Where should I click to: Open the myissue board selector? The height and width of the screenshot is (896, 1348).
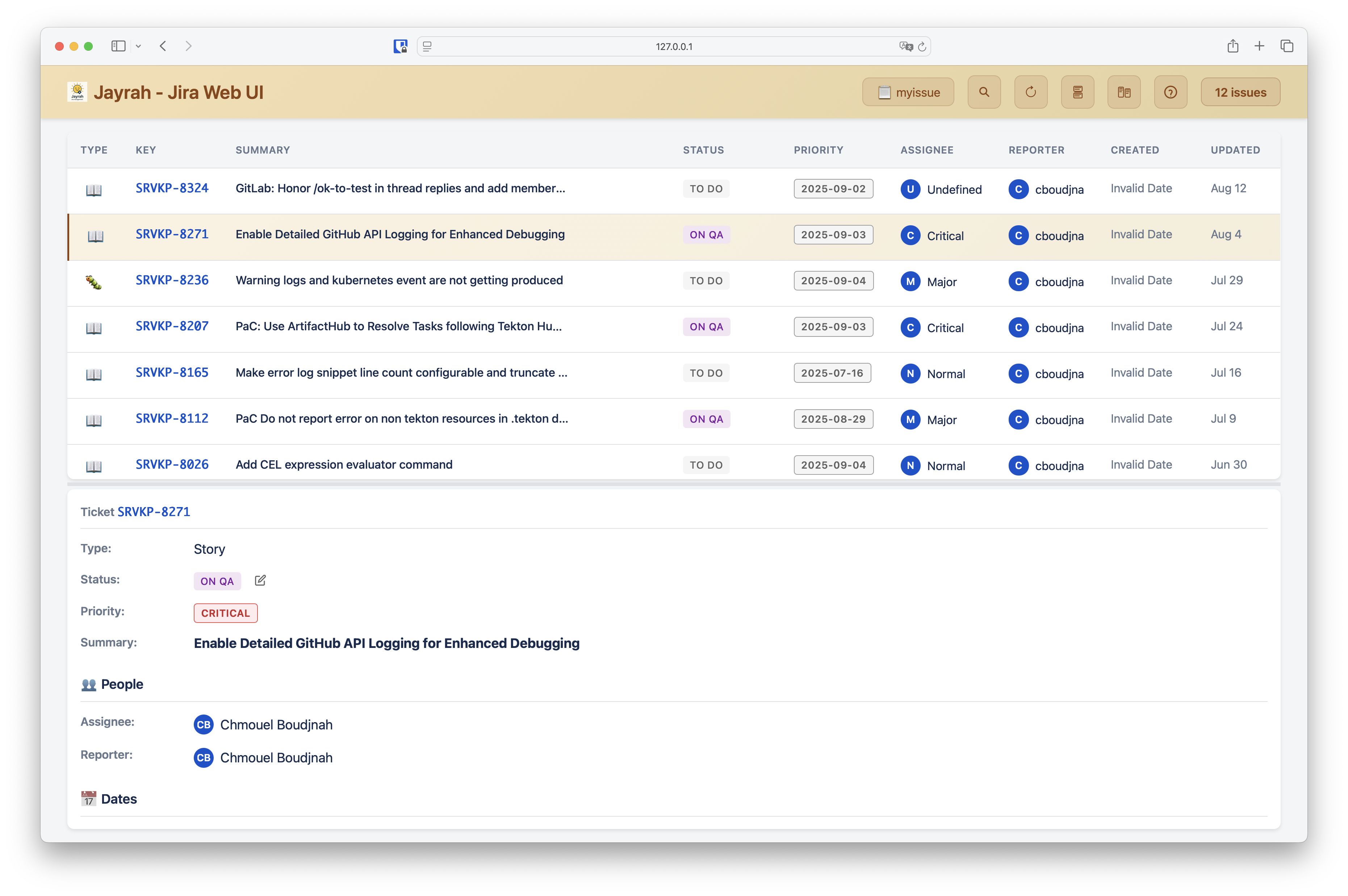pyautogui.click(x=908, y=92)
